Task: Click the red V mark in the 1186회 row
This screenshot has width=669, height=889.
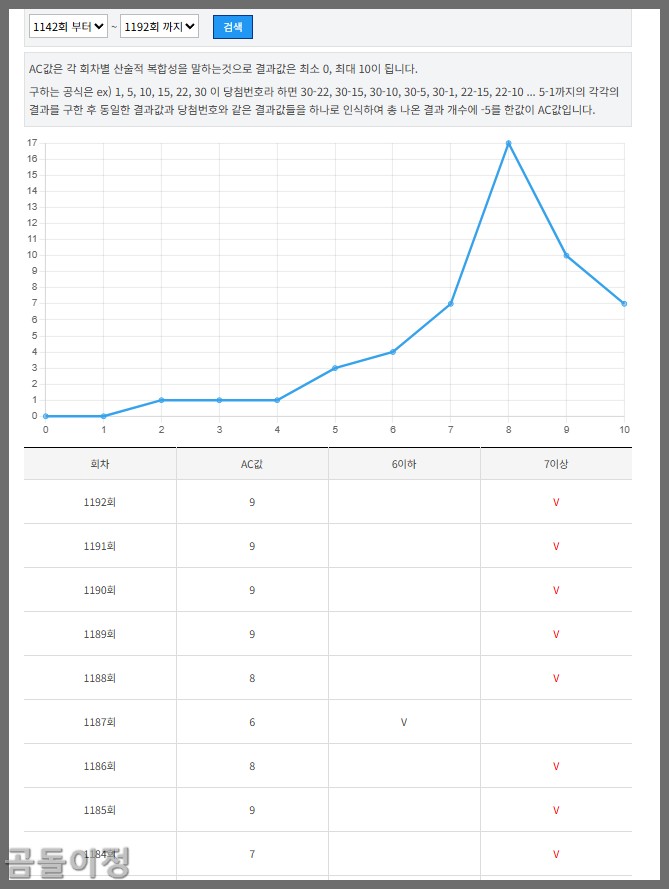Action: (556, 767)
